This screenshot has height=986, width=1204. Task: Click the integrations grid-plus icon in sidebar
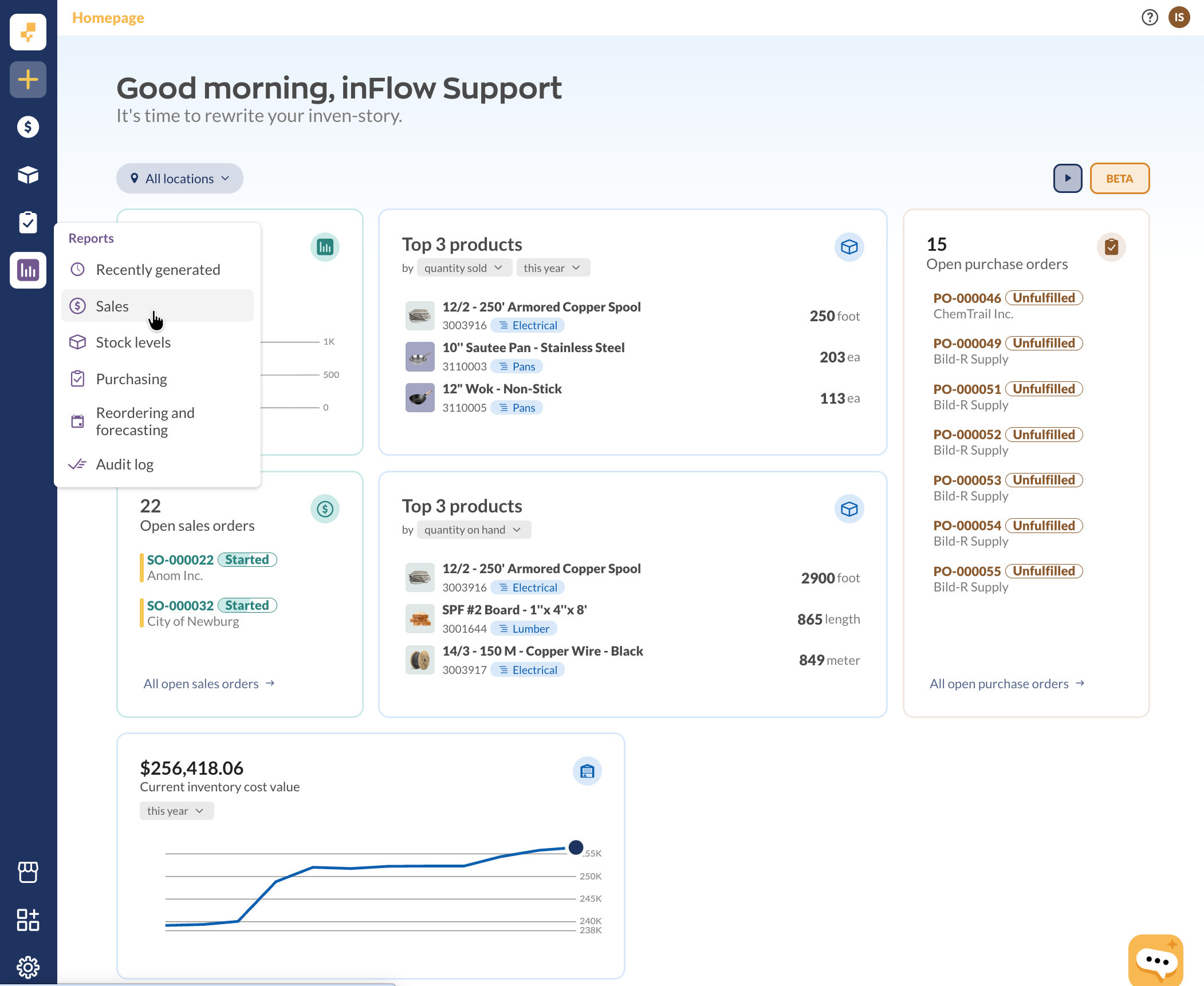[27, 920]
